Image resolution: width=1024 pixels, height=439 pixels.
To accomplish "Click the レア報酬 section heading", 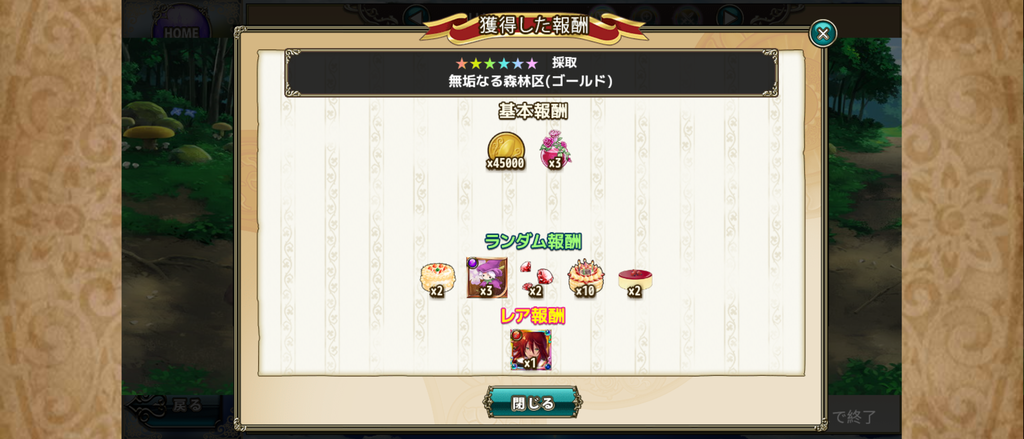I will [x=532, y=316].
